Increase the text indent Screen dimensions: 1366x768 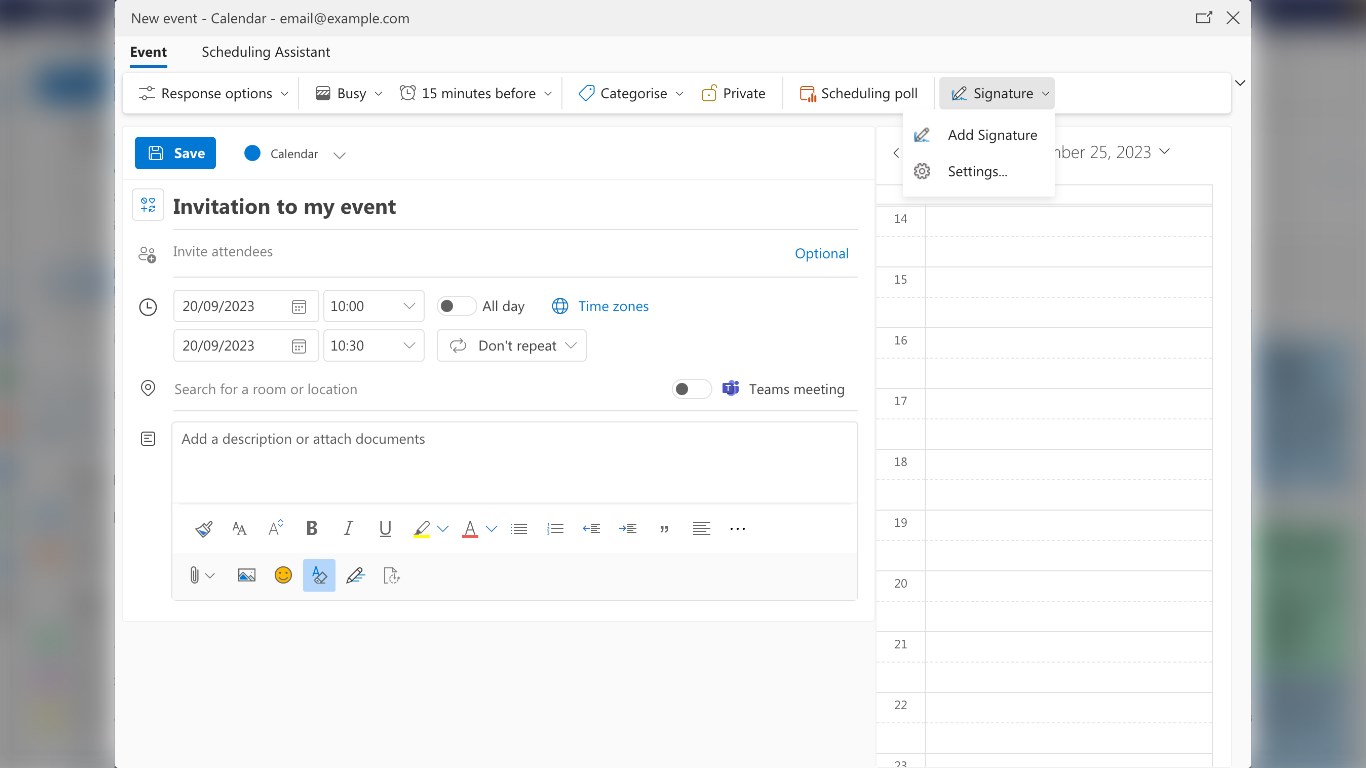[628, 529]
